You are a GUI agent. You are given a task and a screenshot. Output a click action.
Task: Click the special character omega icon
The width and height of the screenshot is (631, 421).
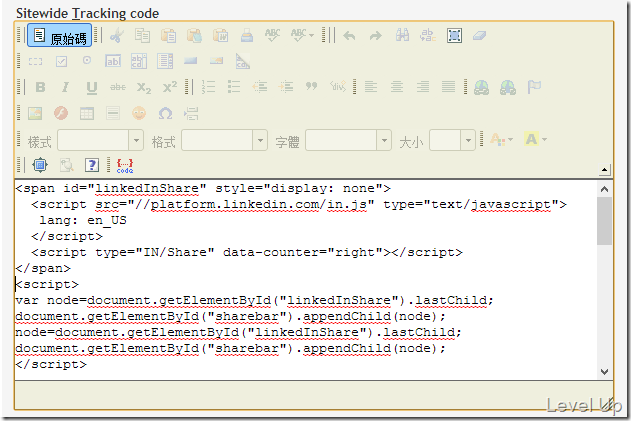[x=165, y=114]
